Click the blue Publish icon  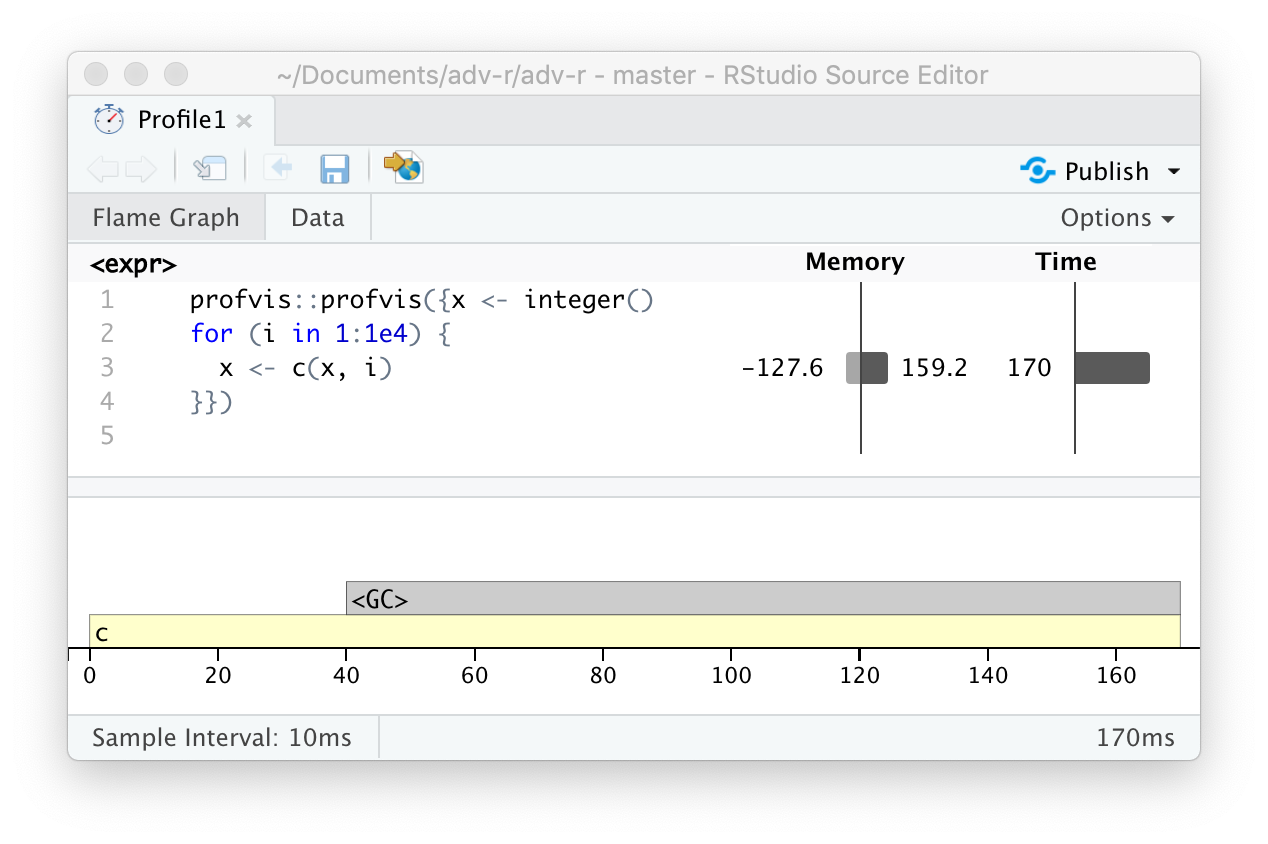pos(1037,171)
